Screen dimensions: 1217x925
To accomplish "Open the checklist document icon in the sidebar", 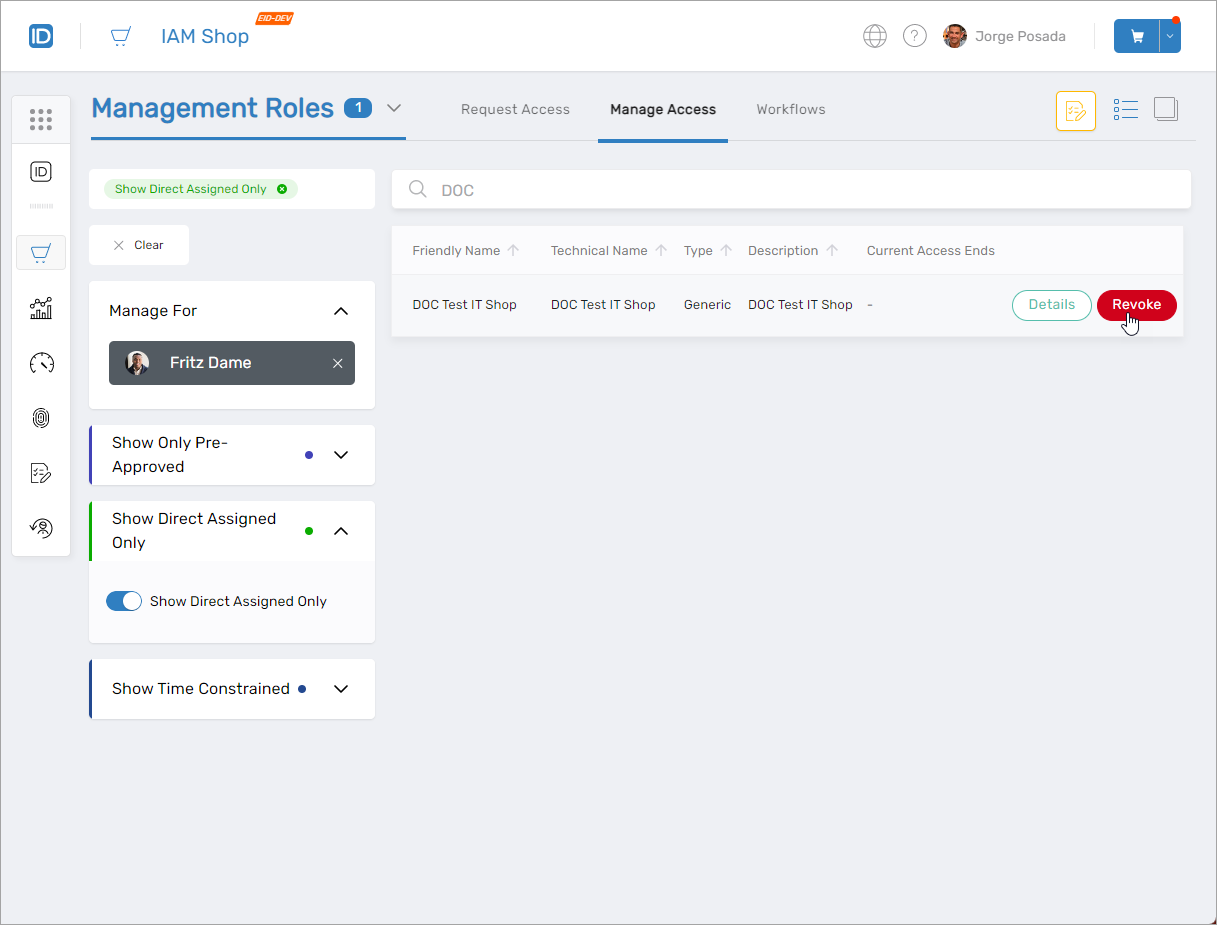I will (x=41, y=472).
